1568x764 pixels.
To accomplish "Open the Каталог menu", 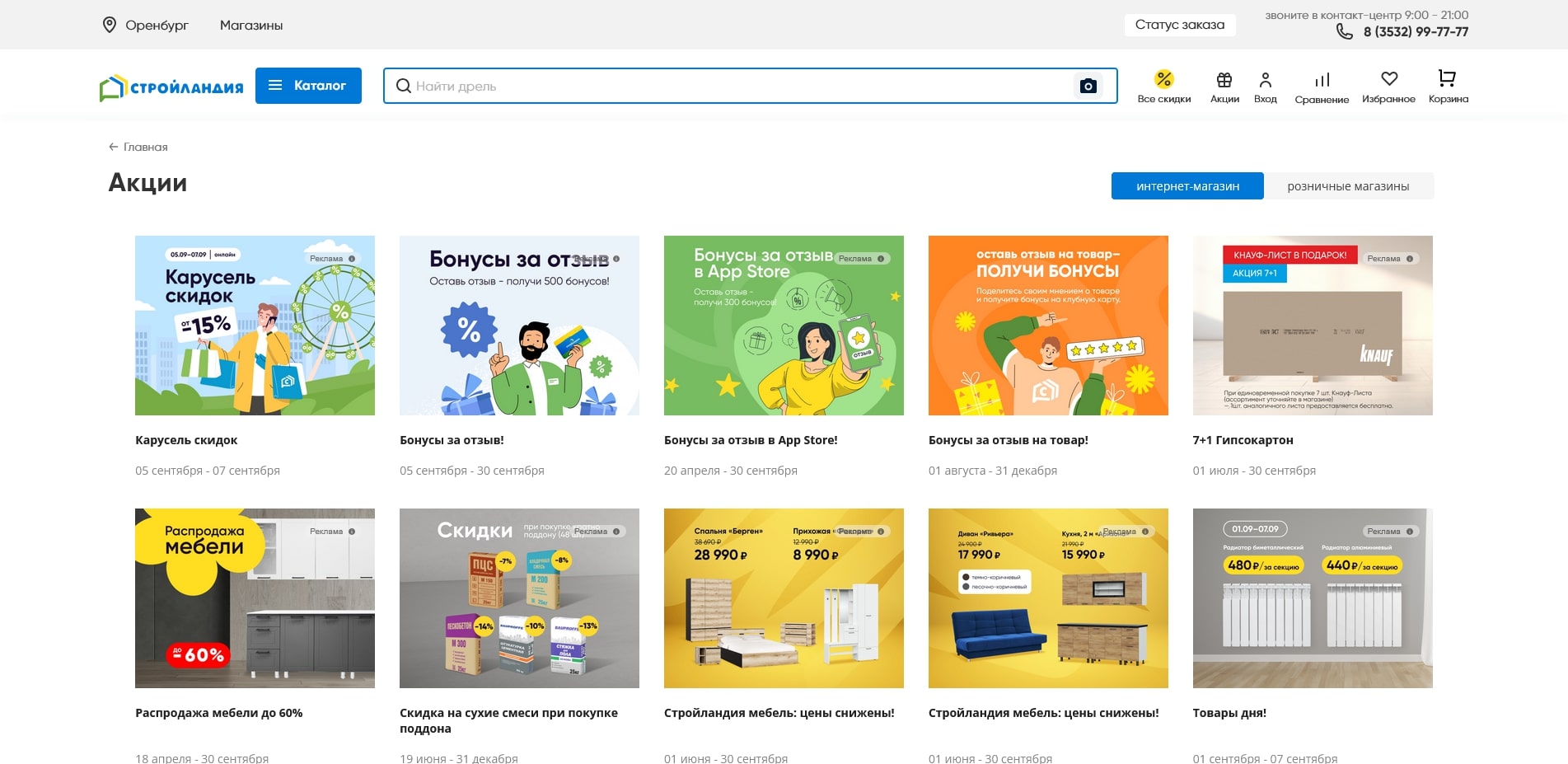I will [x=308, y=86].
